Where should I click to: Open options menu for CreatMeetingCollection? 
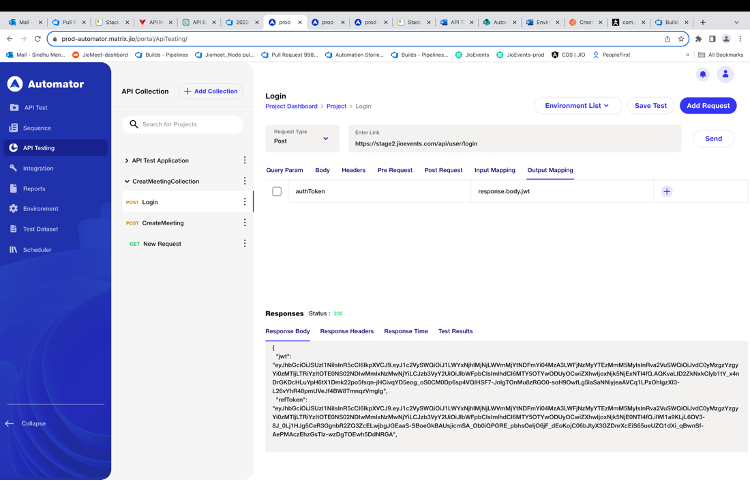(244, 181)
